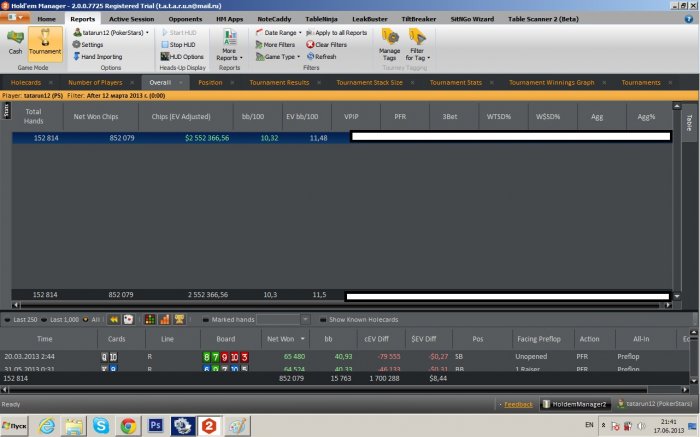
Task: Open the Opponents ribbon tab
Action: coord(185,19)
